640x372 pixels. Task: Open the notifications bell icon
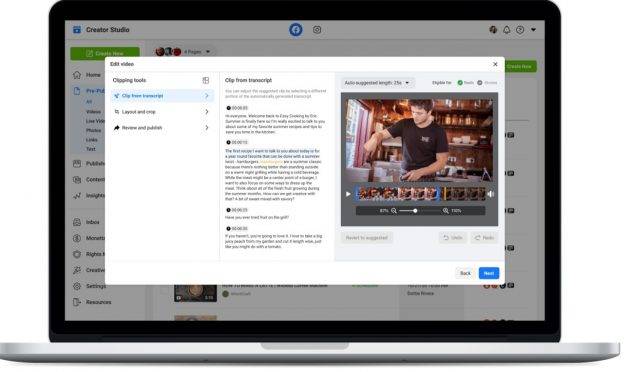507,30
